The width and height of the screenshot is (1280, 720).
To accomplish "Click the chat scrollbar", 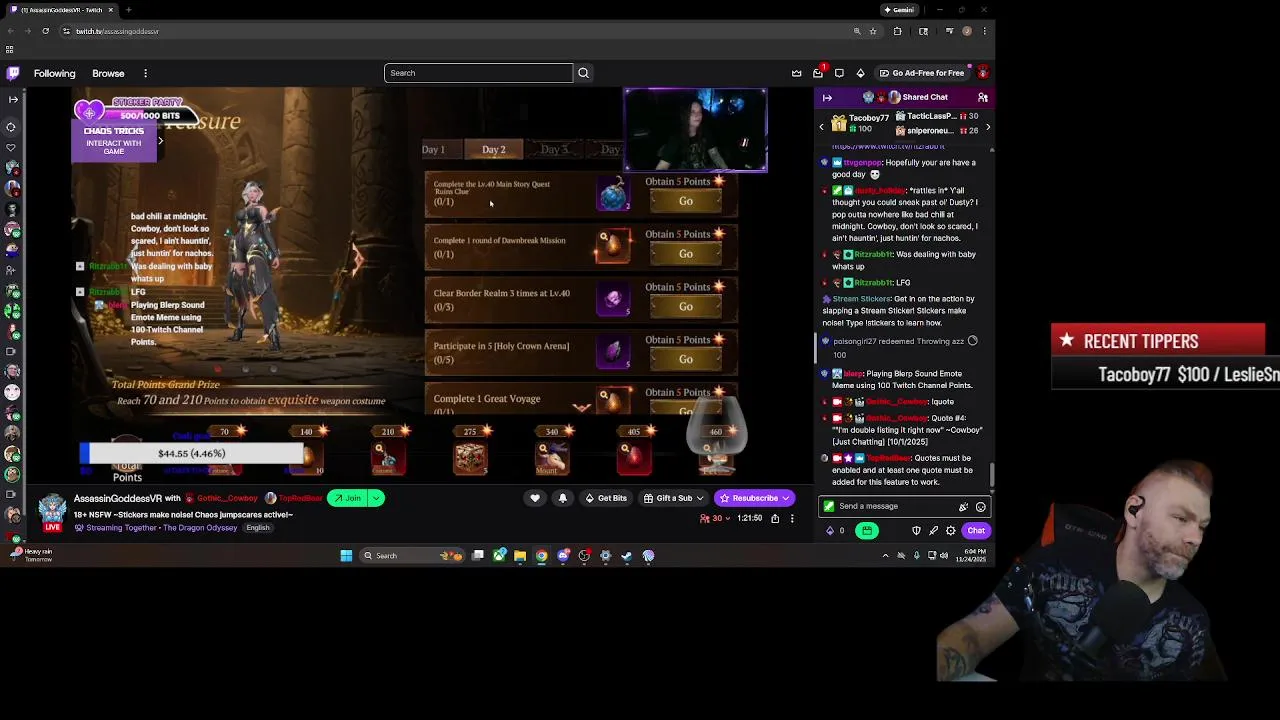I will (992, 475).
